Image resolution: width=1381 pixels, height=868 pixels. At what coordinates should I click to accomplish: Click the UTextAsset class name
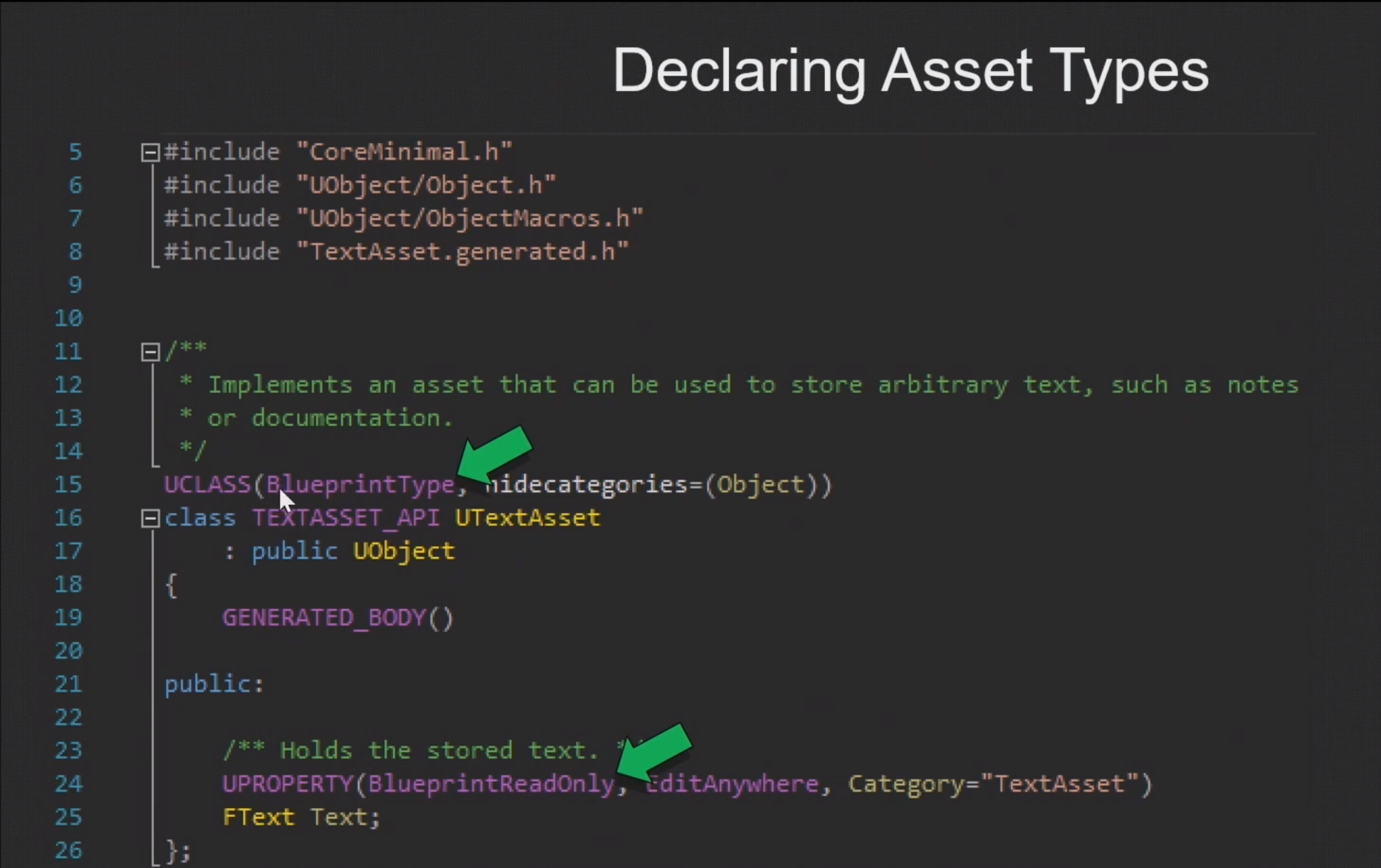tap(527, 518)
